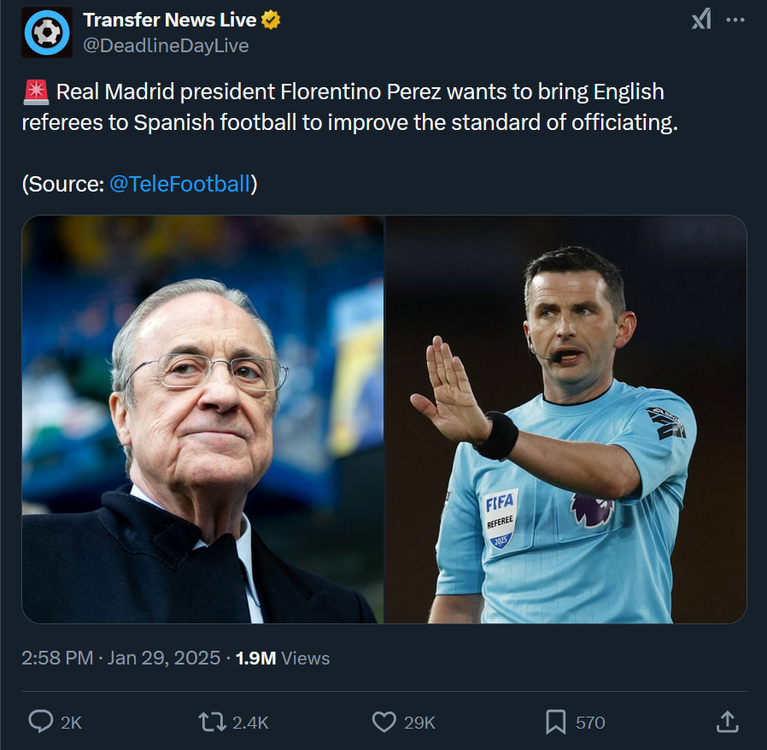Click the gold verified badge
This screenshot has width=767, height=750.
(271, 20)
